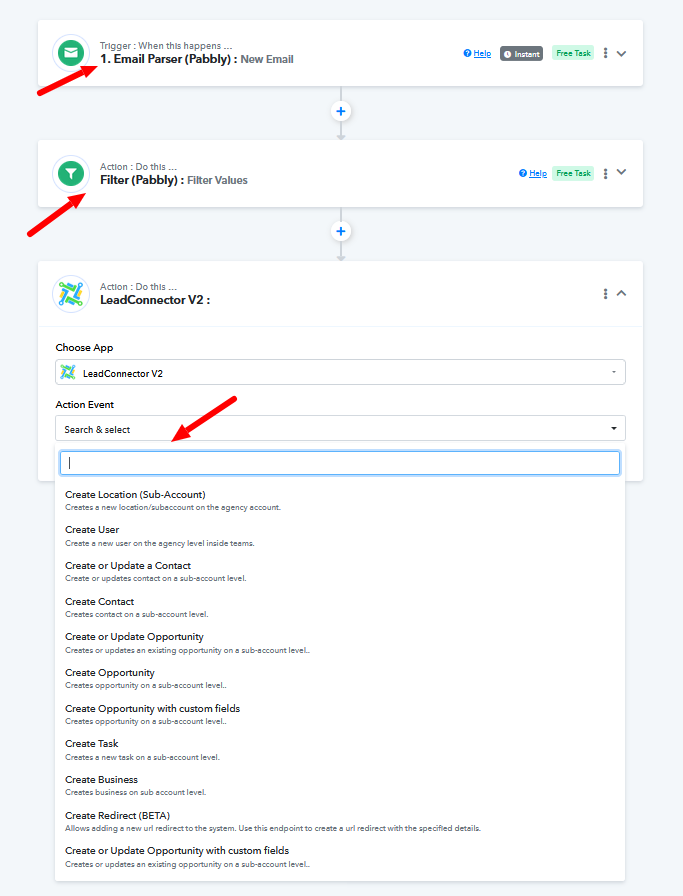Click the LeadConnector logo inside Choose App field
This screenshot has width=683, height=896.
coord(68,373)
